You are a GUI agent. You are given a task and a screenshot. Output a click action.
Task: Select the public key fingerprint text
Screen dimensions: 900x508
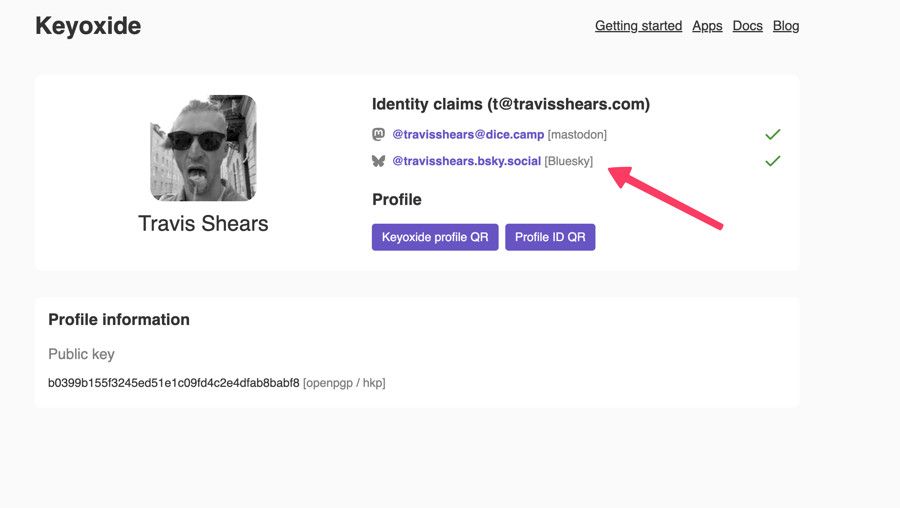point(173,383)
